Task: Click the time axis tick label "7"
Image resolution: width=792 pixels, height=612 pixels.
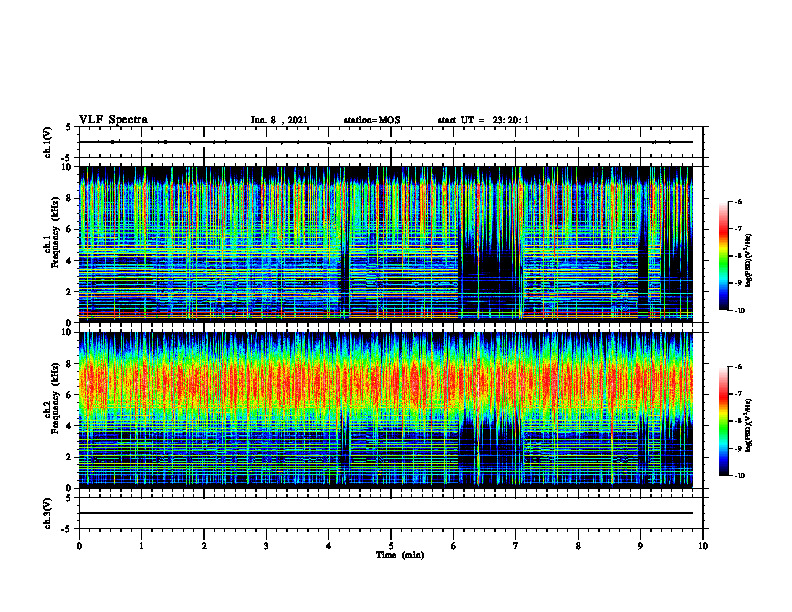Action: (516, 546)
